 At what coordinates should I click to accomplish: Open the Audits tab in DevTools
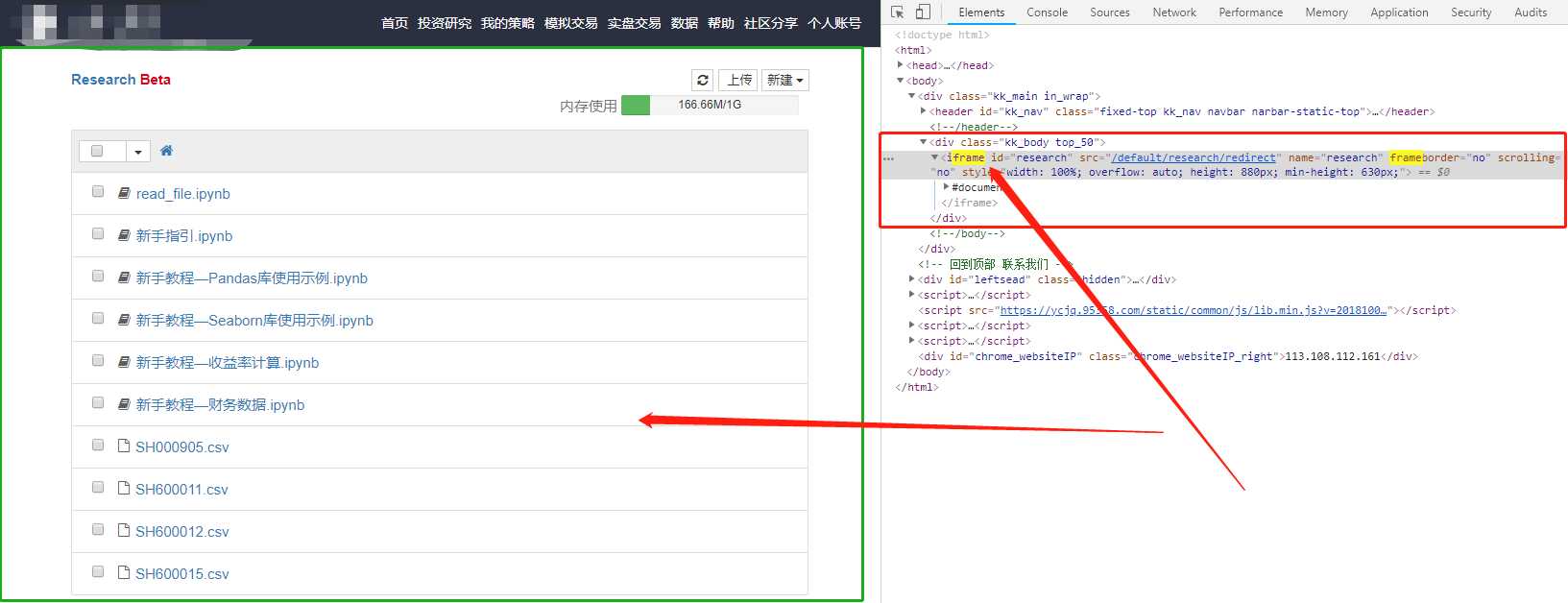point(1531,12)
